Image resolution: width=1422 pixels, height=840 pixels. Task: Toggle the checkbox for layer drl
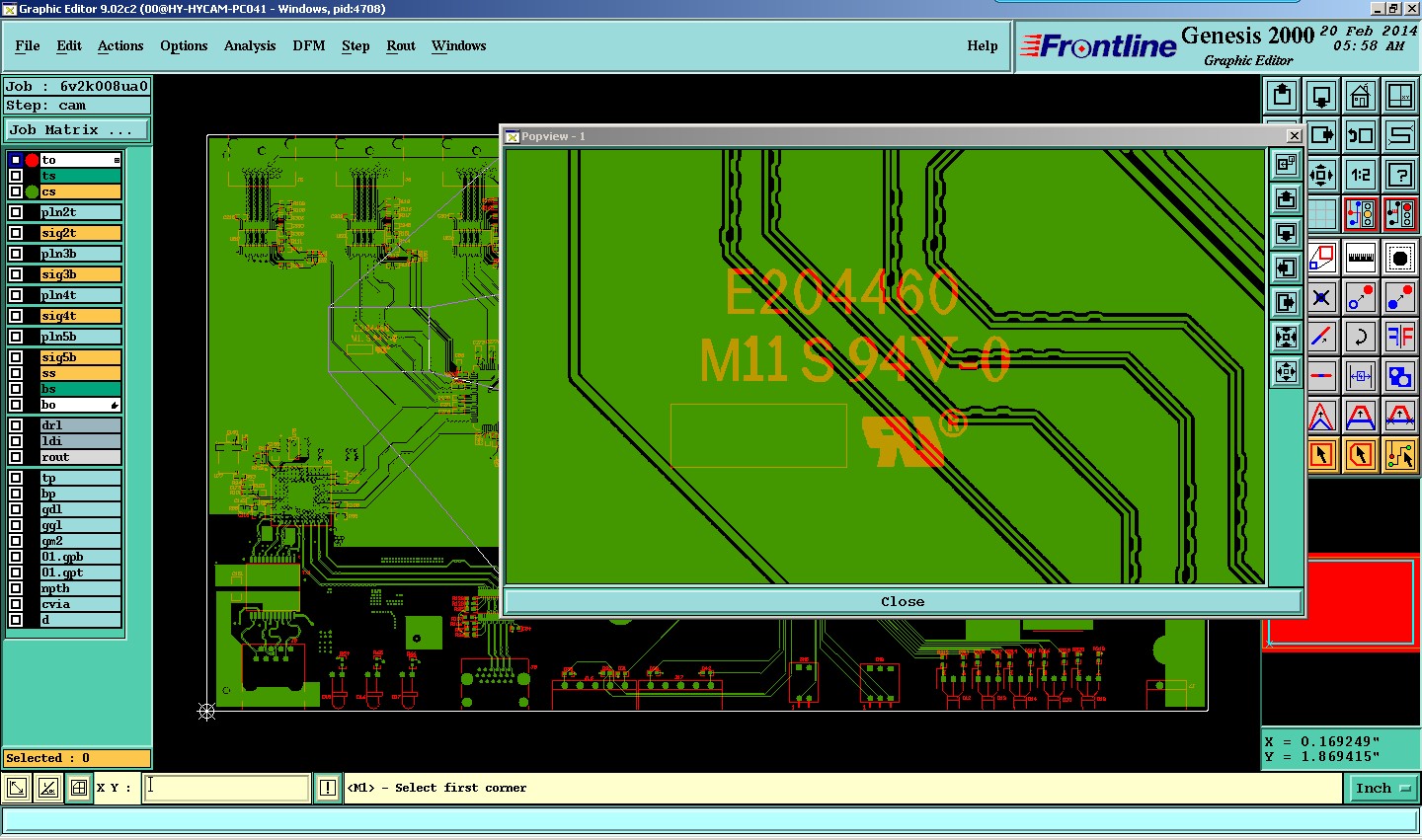coord(16,425)
